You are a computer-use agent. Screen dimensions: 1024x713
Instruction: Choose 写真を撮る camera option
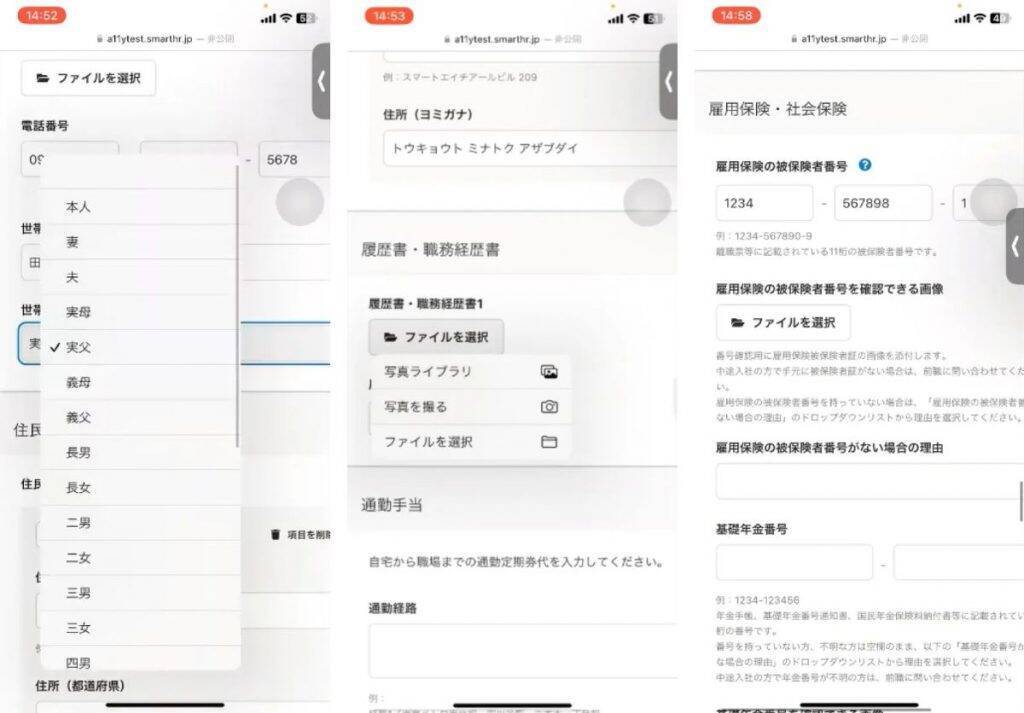470,407
